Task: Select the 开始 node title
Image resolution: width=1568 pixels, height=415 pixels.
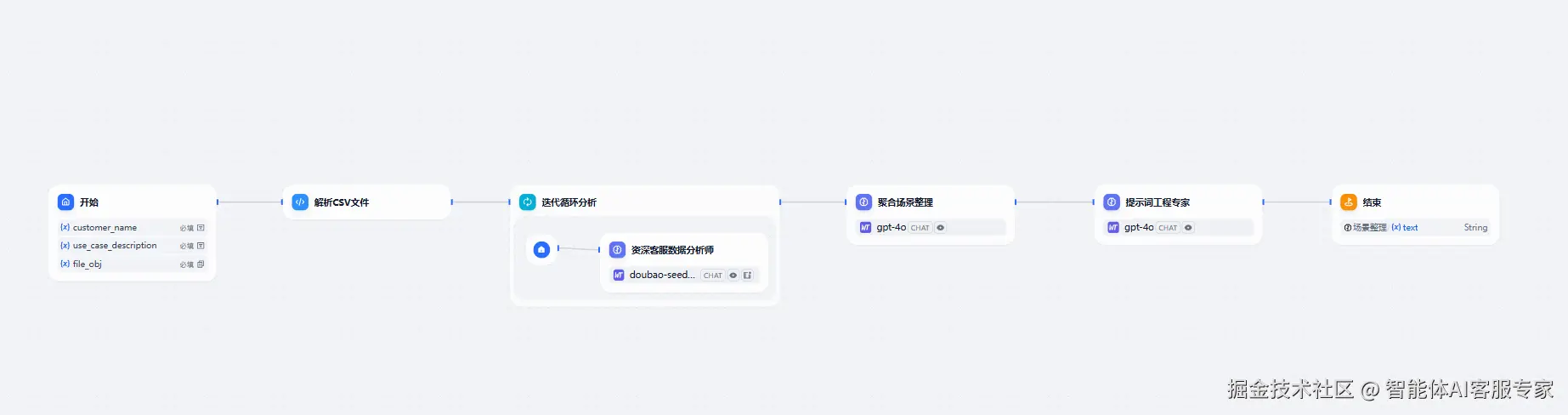Action: point(89,202)
